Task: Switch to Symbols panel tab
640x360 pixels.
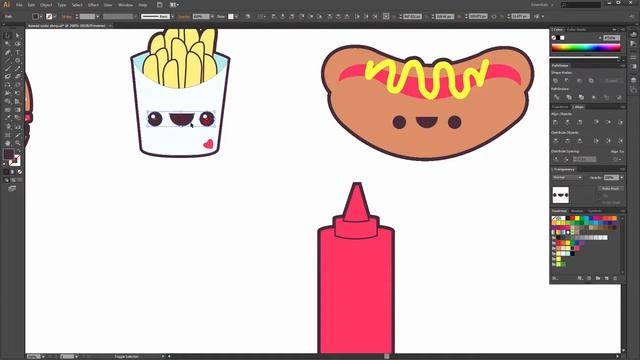Action: 595,211
